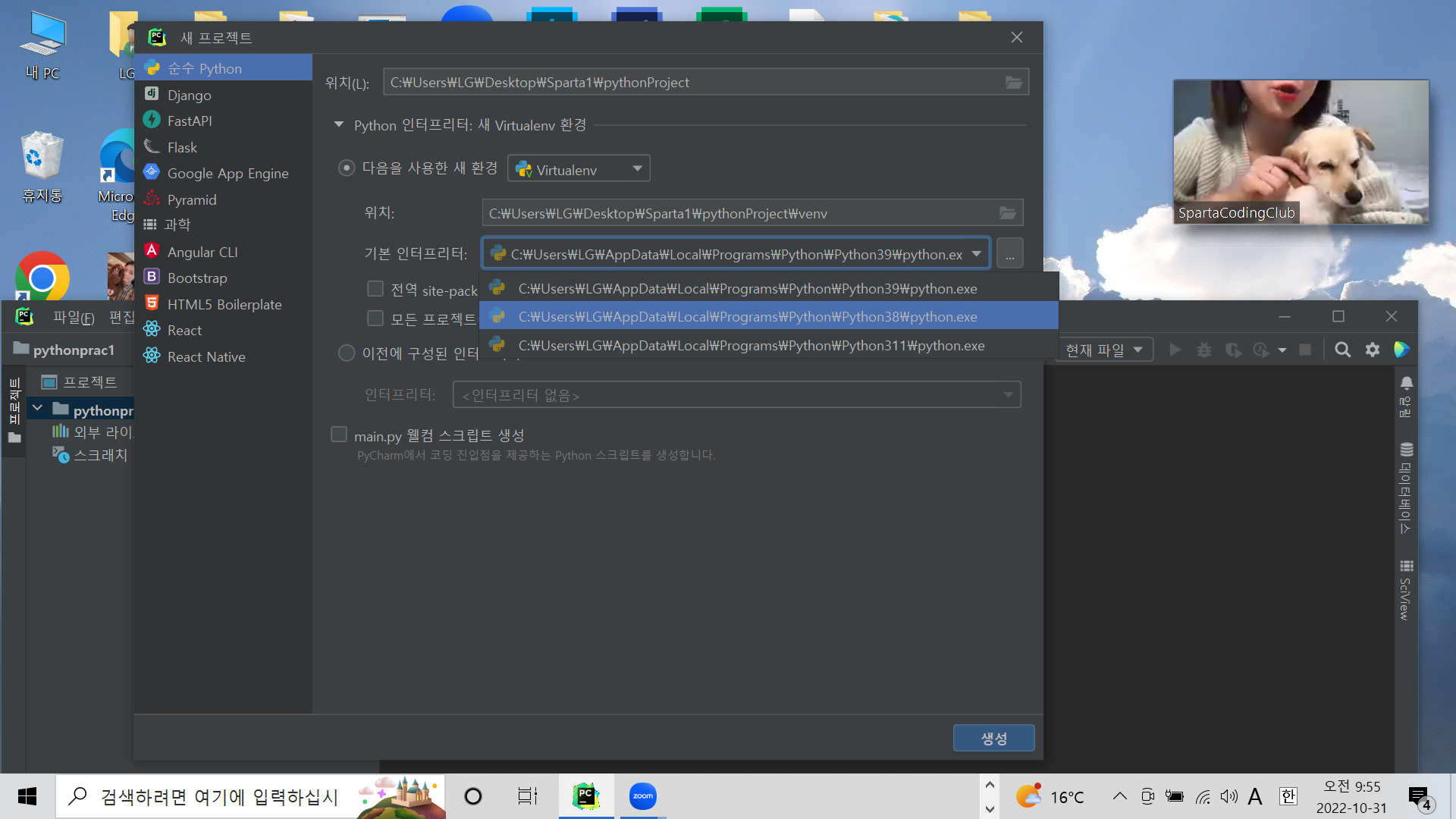This screenshot has height=819, width=1456.
Task: Pick Google App Engine project type
Action: click(x=224, y=173)
